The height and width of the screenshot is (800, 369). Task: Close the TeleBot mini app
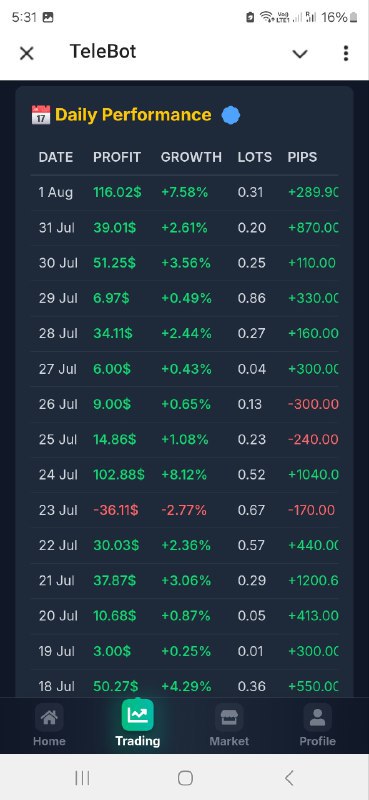tap(27, 53)
